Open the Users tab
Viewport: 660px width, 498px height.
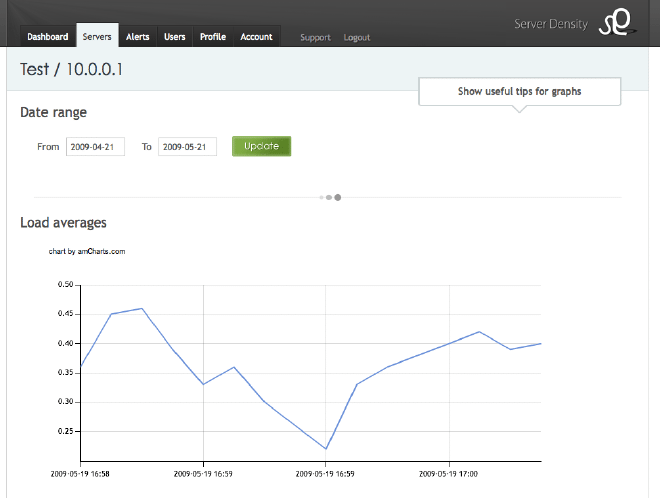point(175,37)
